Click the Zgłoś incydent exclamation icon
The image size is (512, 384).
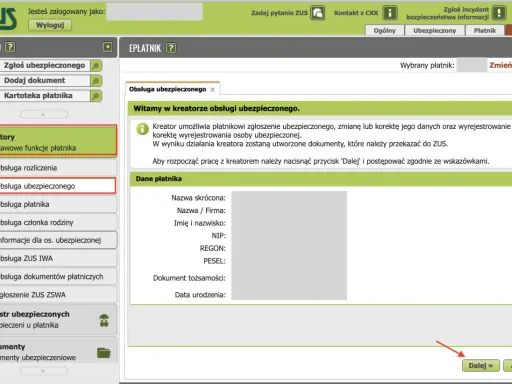499,13
